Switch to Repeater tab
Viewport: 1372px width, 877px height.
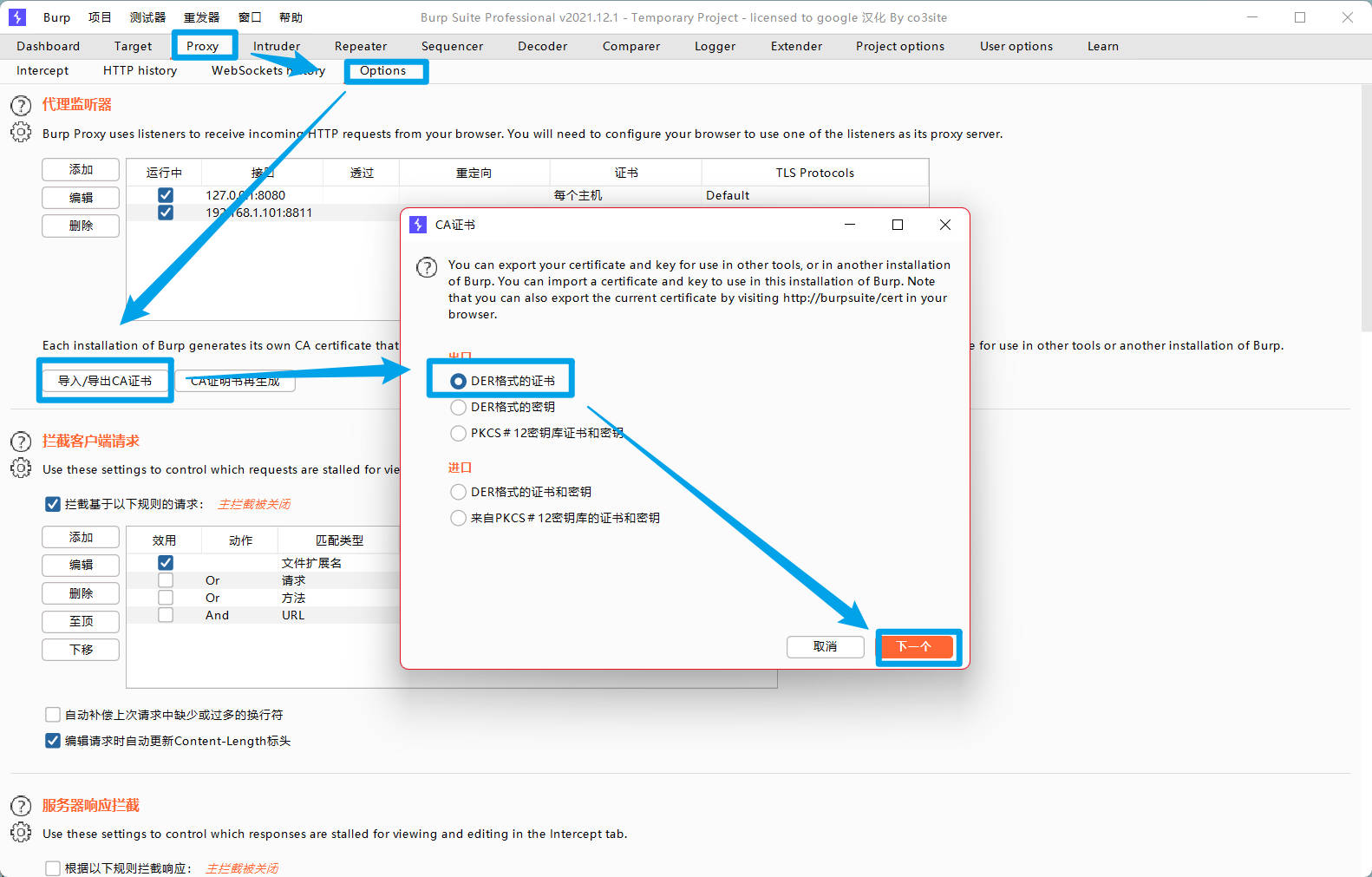(361, 46)
